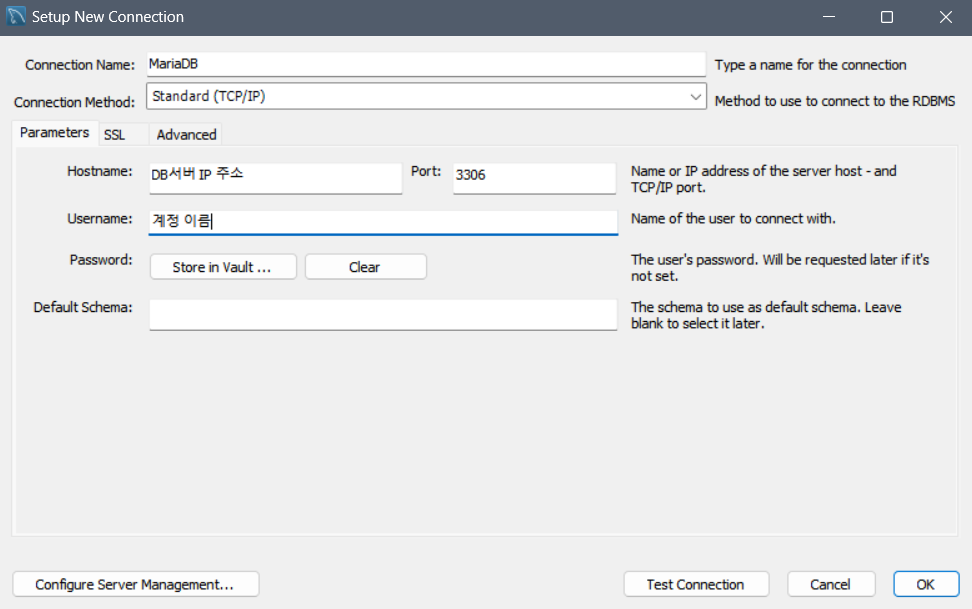The image size is (972, 609).
Task: Switch to the SSL tab
Action: tap(114, 135)
